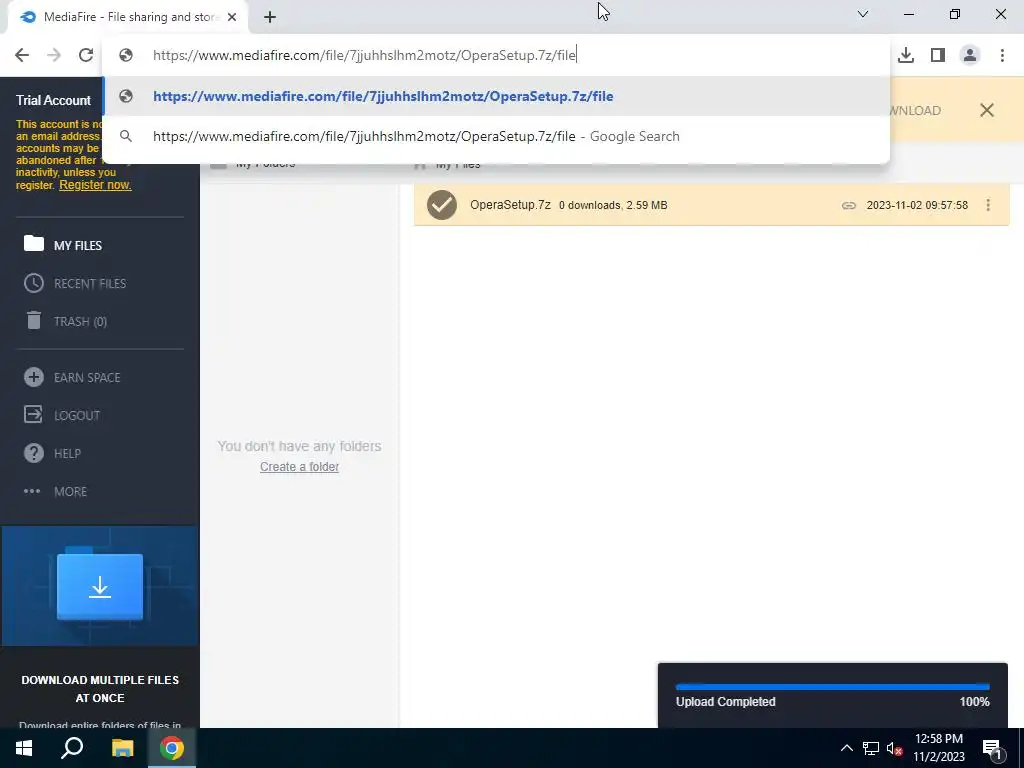Choose the Google Search suggestion
Viewport: 1024px width, 768px height.
496,136
